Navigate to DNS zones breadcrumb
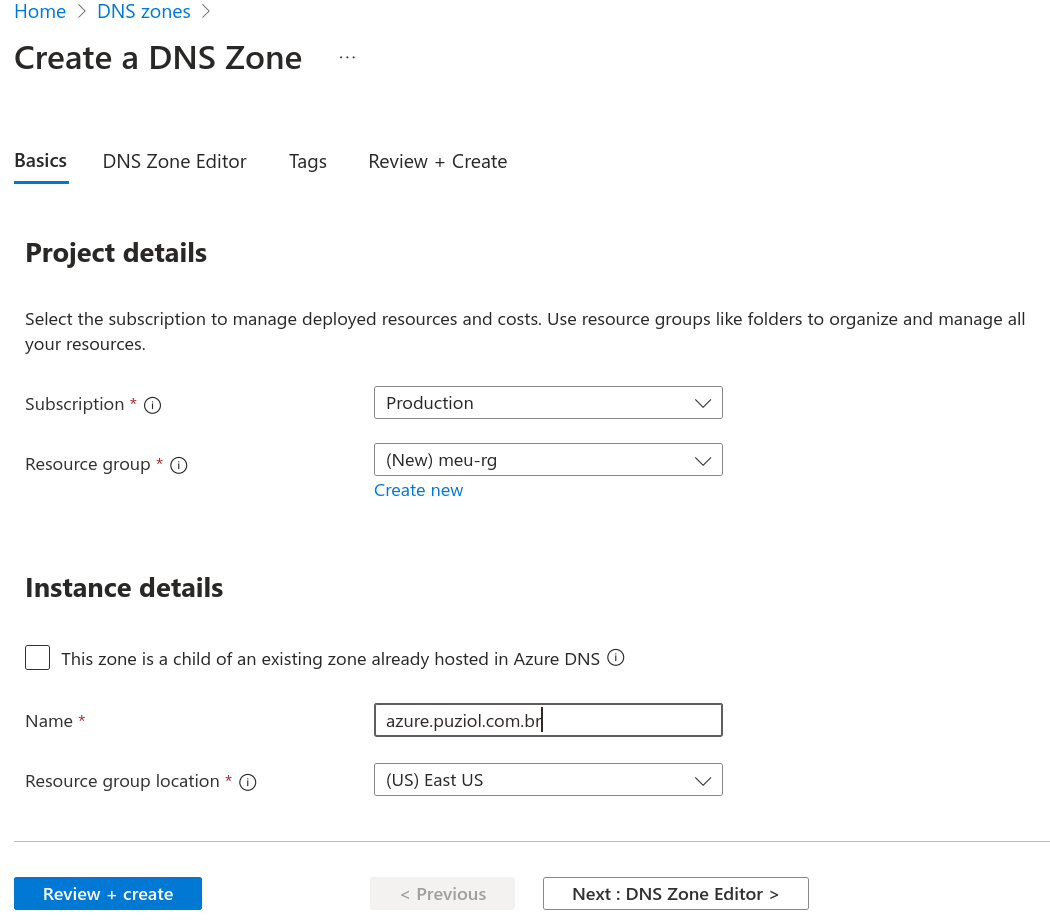This screenshot has height=923, width=1050. click(x=144, y=12)
